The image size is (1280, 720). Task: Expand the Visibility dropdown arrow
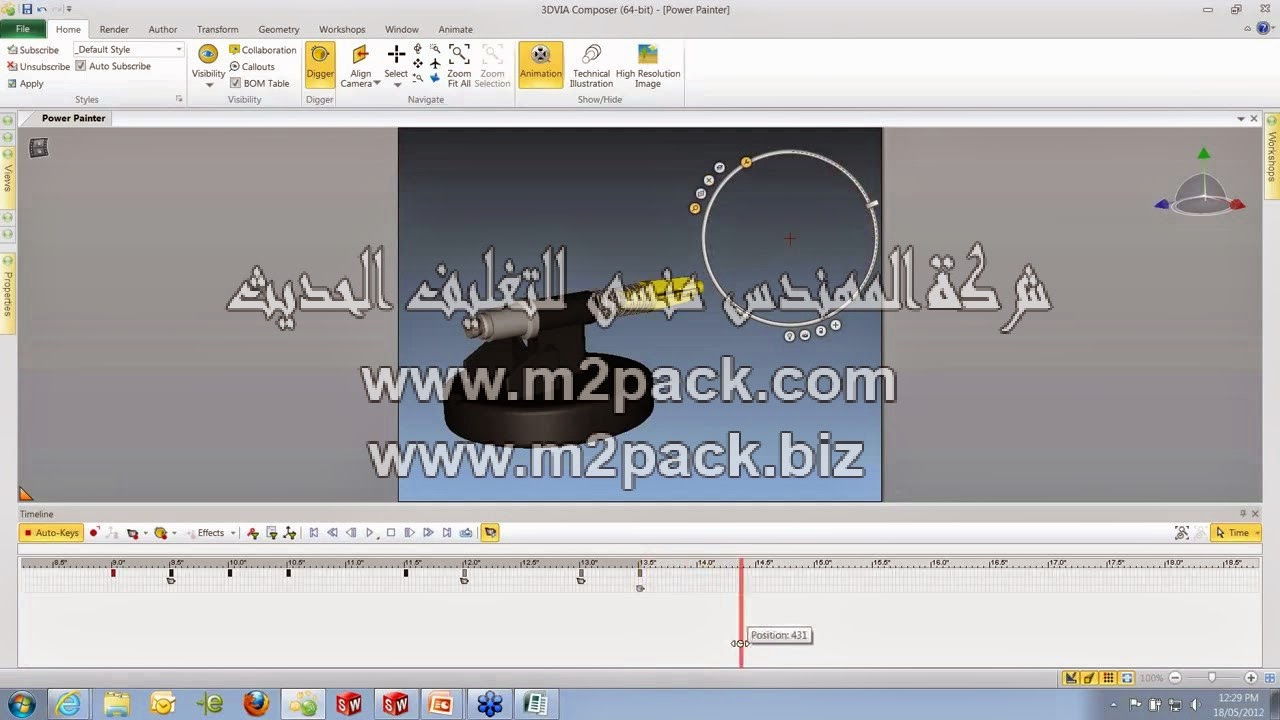pos(209,85)
